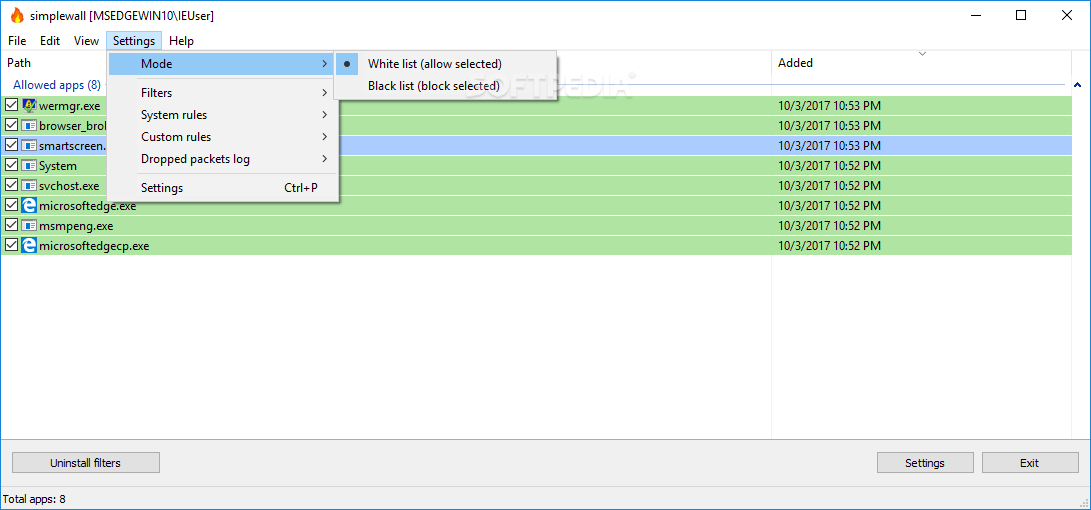Expand the Filters submenu
The image size is (1091, 510).
223,93
